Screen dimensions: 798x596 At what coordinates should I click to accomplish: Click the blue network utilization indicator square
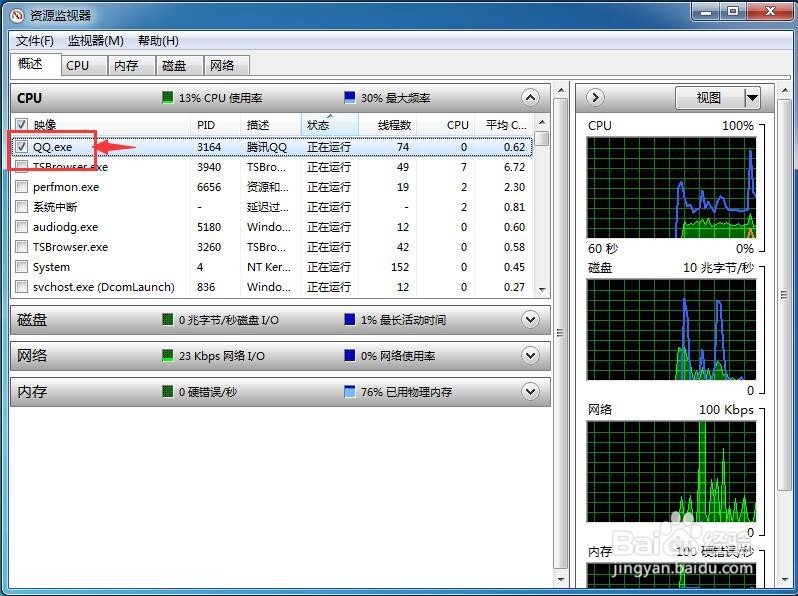pos(350,355)
